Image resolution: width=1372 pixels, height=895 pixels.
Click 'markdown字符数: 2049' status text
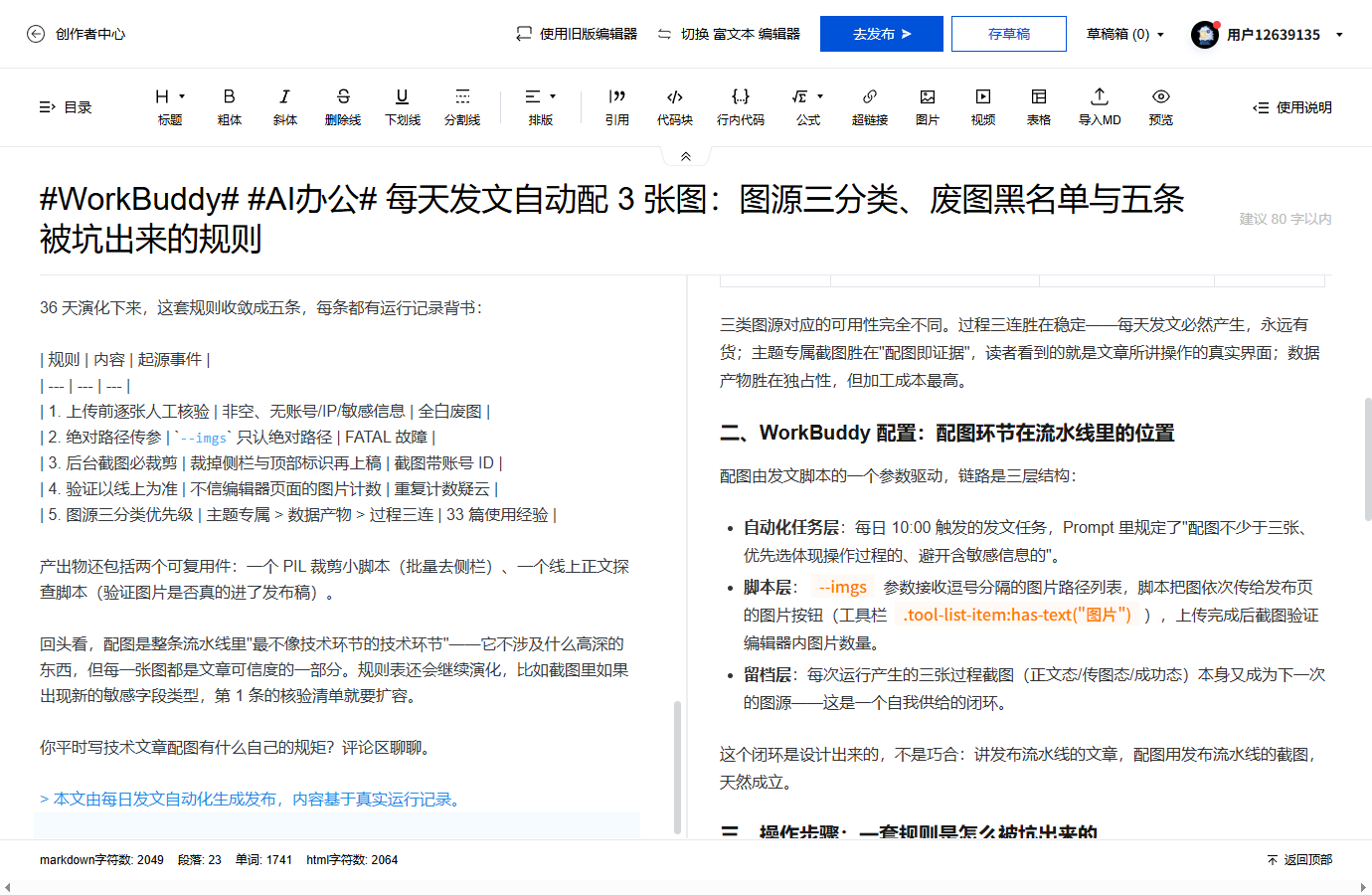(101, 860)
